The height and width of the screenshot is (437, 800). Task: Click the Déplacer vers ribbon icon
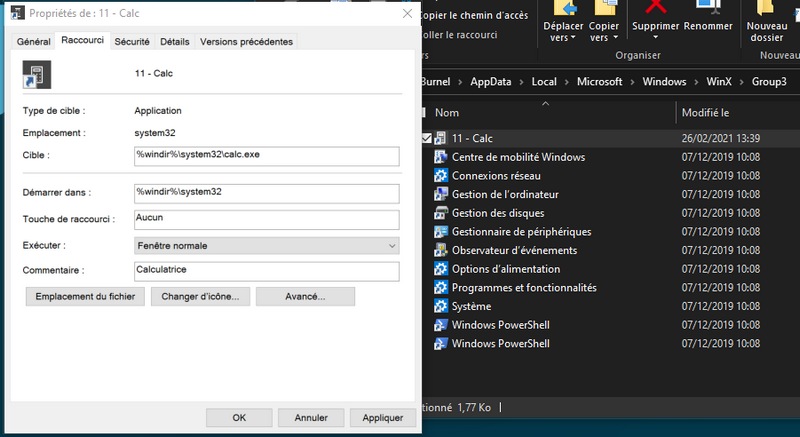pyautogui.click(x=563, y=9)
